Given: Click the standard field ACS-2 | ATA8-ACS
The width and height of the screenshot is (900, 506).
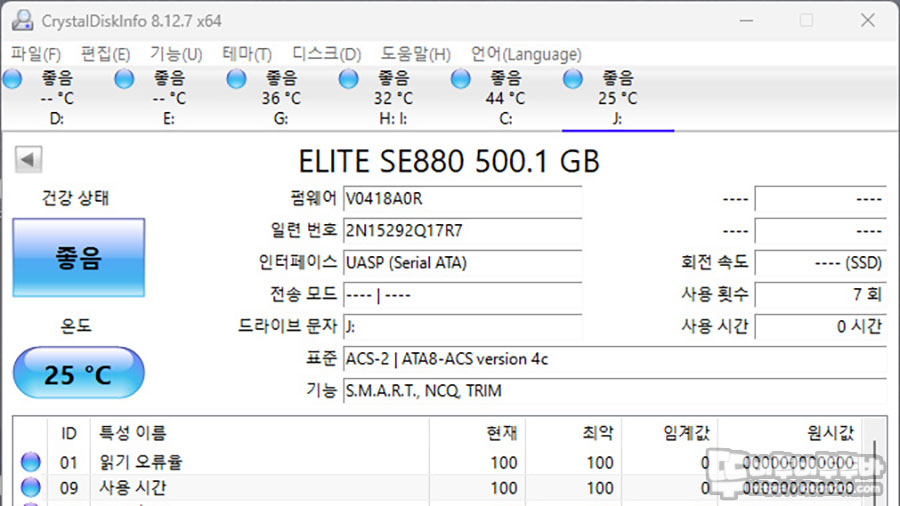Looking at the screenshot, I should [615, 359].
